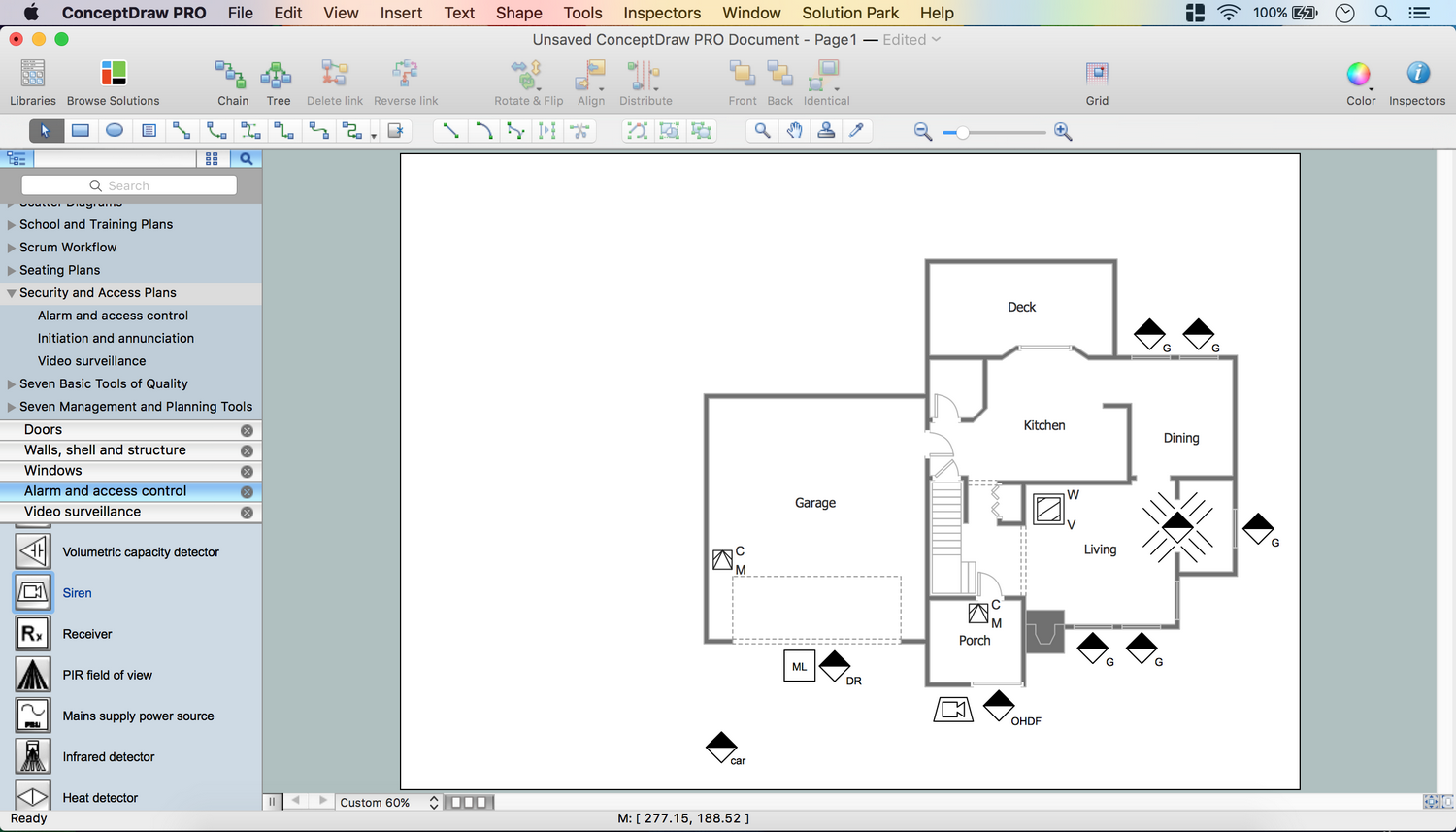Click the zoom out magnifier
Image resolution: width=1456 pixels, height=832 pixels.
coord(923,131)
